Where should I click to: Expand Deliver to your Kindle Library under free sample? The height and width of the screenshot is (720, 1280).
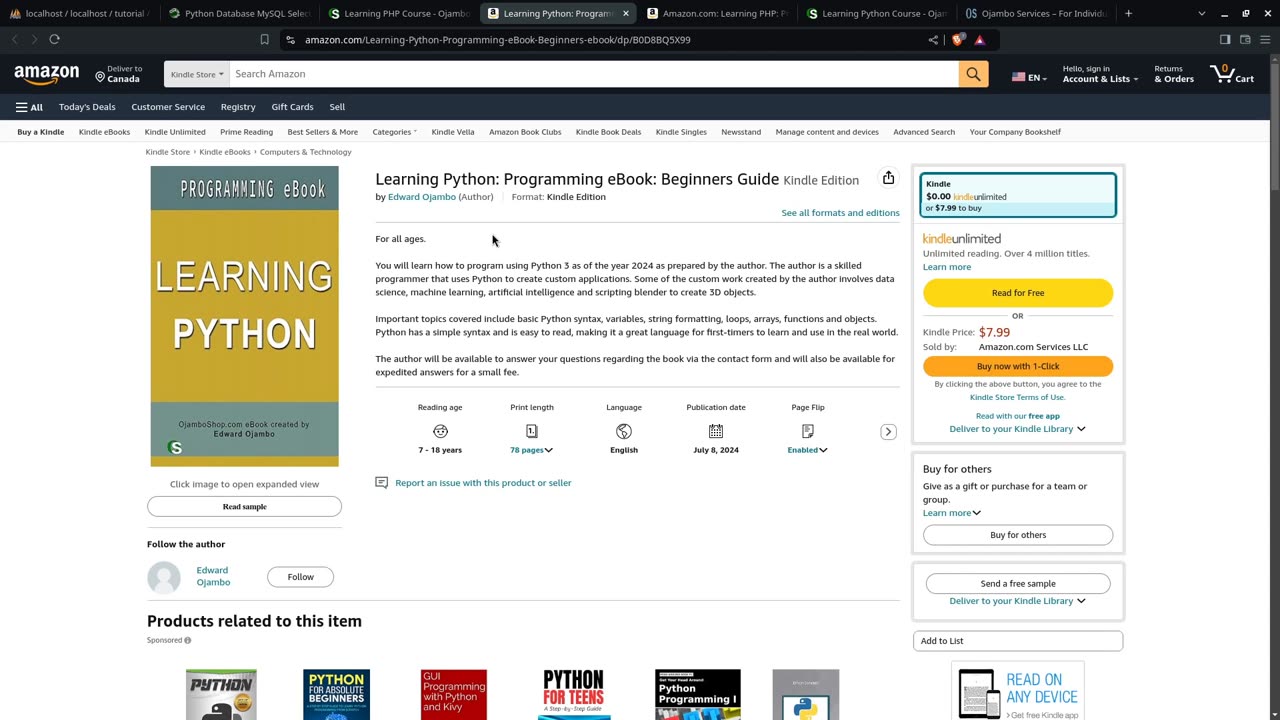1017,601
